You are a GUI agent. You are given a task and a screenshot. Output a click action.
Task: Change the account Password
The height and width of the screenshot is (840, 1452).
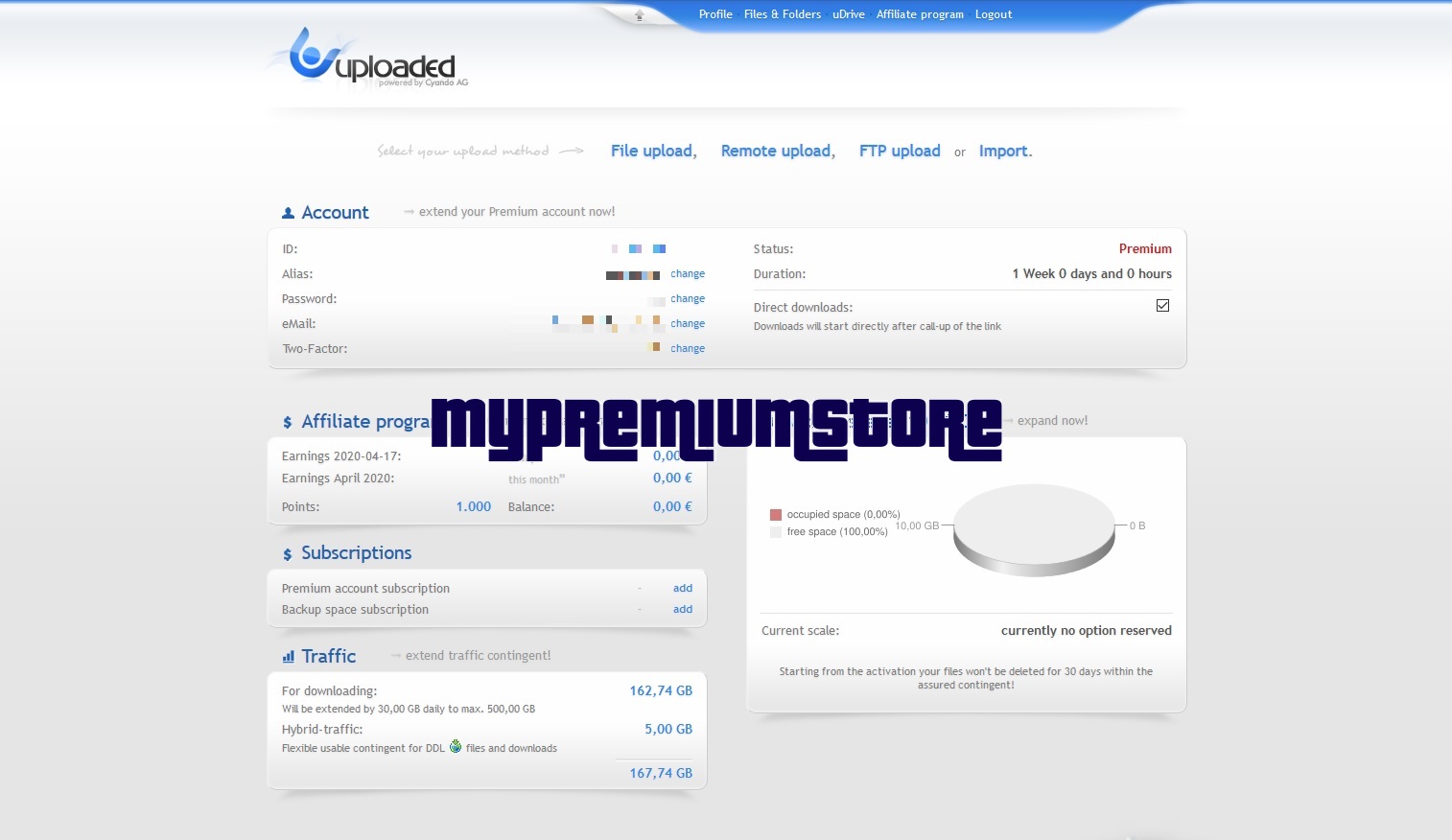click(688, 299)
